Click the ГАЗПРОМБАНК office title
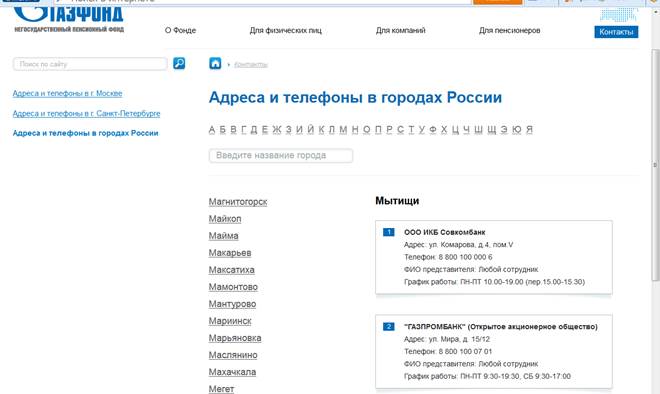The width and height of the screenshot is (660, 394). (x=500, y=327)
